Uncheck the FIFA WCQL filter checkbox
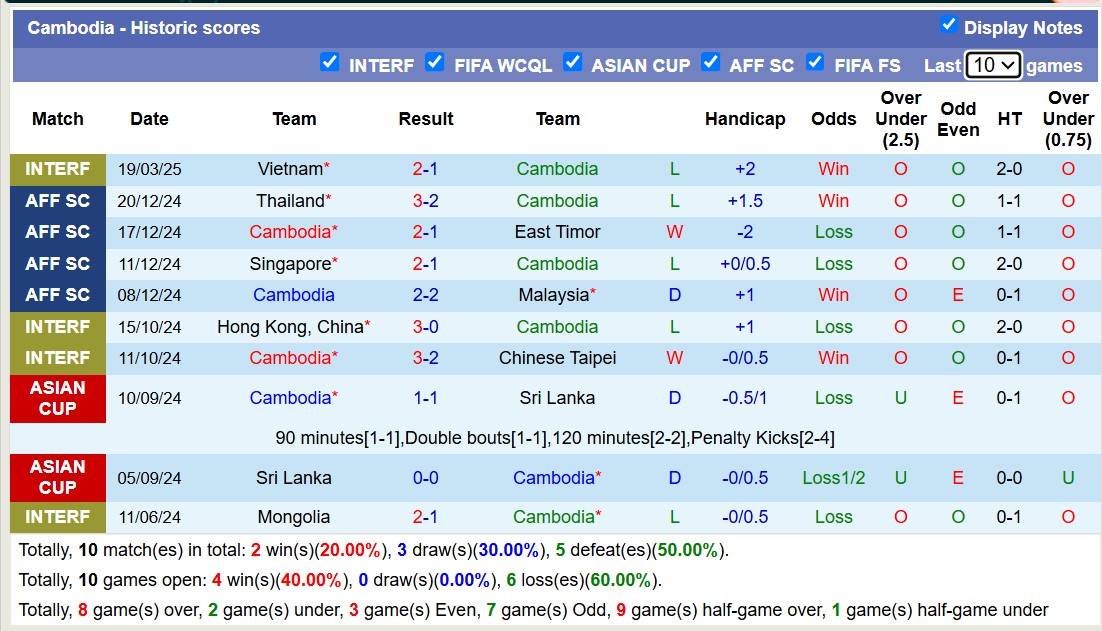Image resolution: width=1102 pixels, height=631 pixels. (434, 62)
